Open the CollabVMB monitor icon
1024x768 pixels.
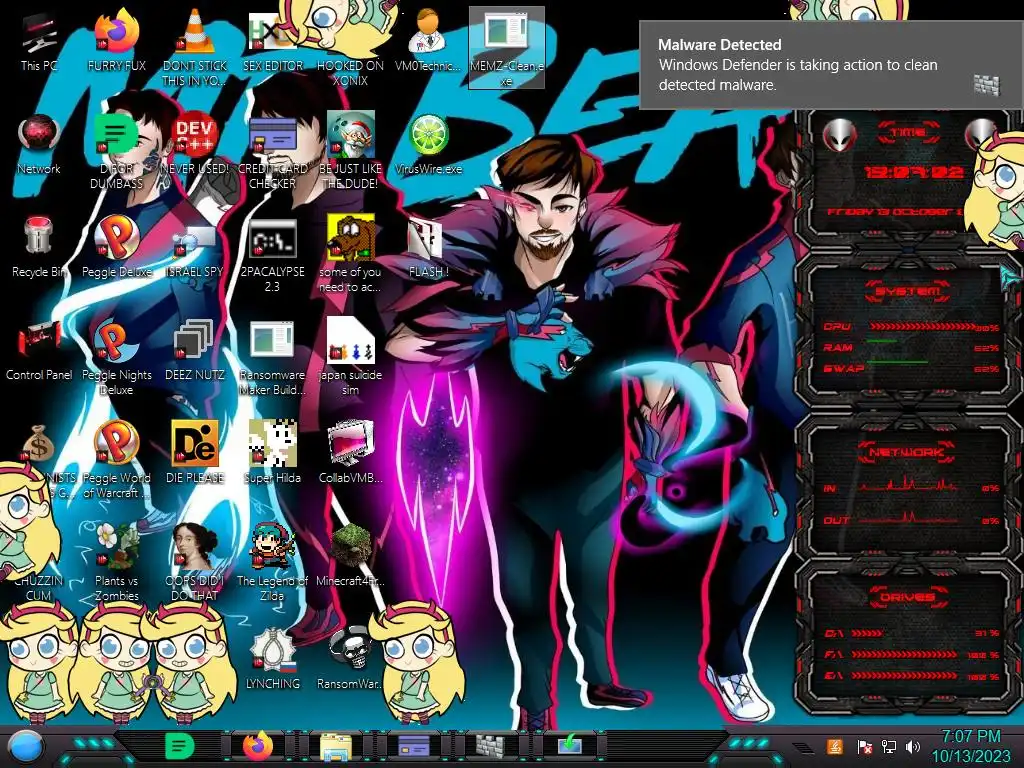[x=350, y=454]
